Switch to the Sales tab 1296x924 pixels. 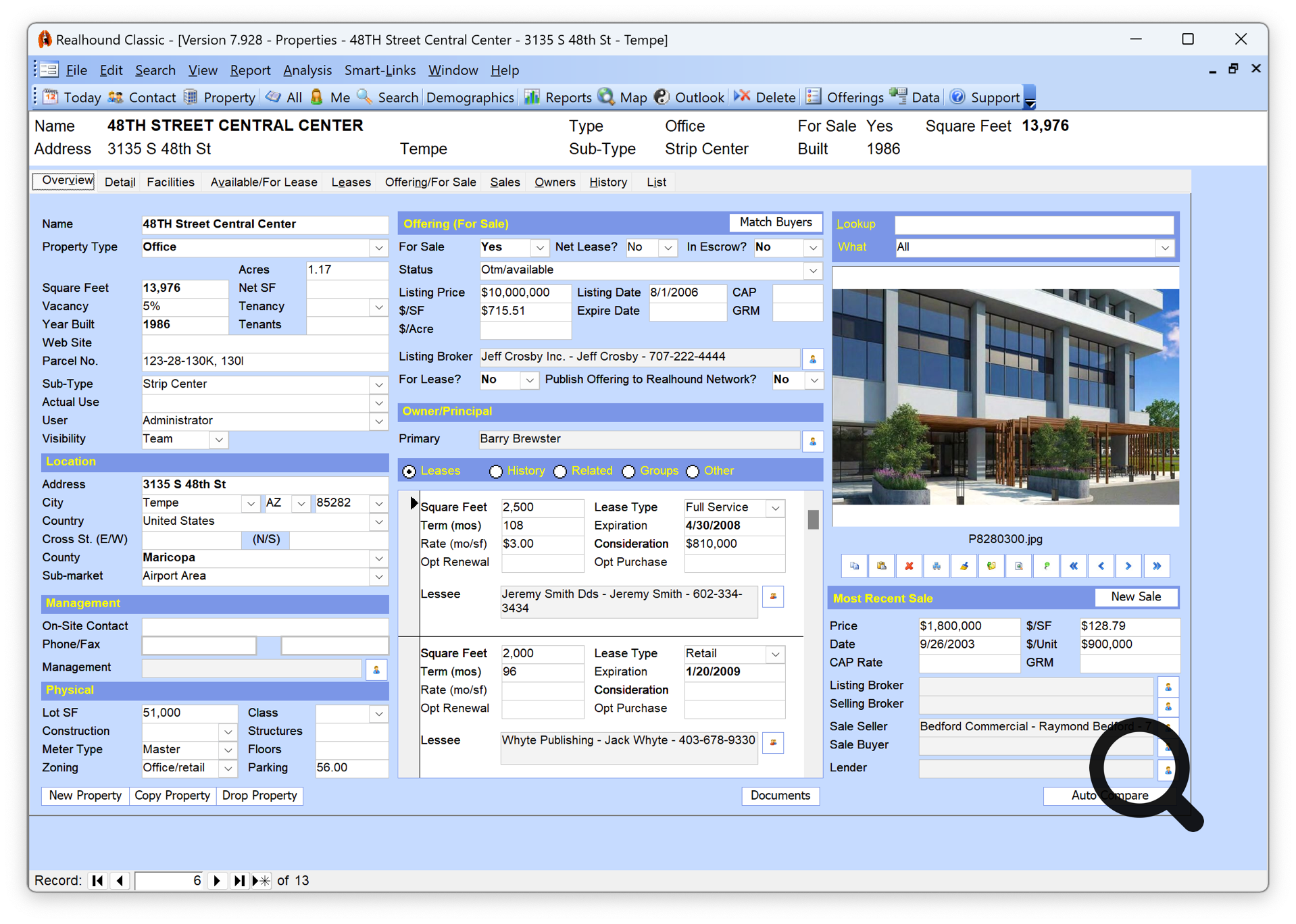505,182
